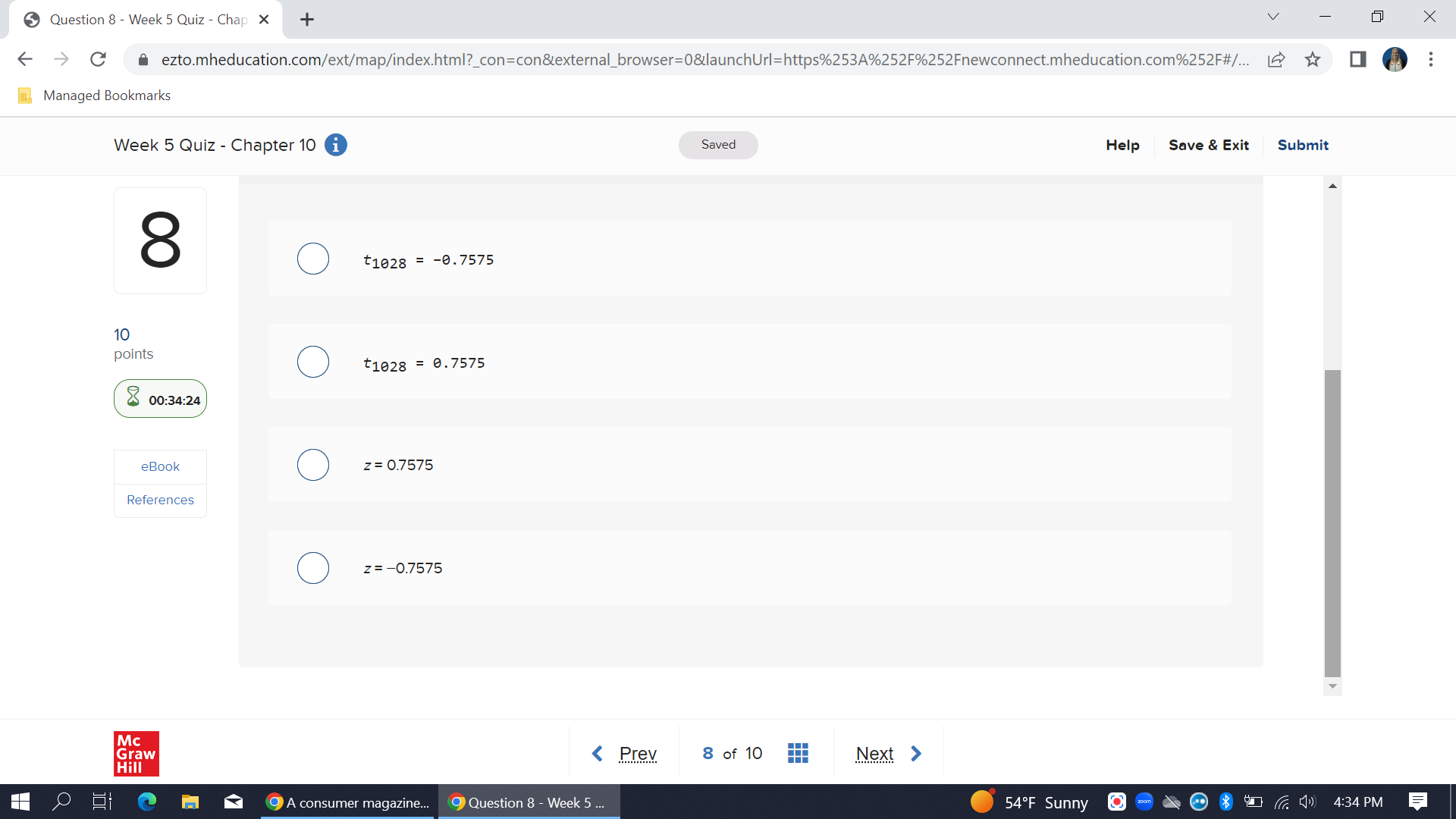Reload the page

tap(98, 59)
